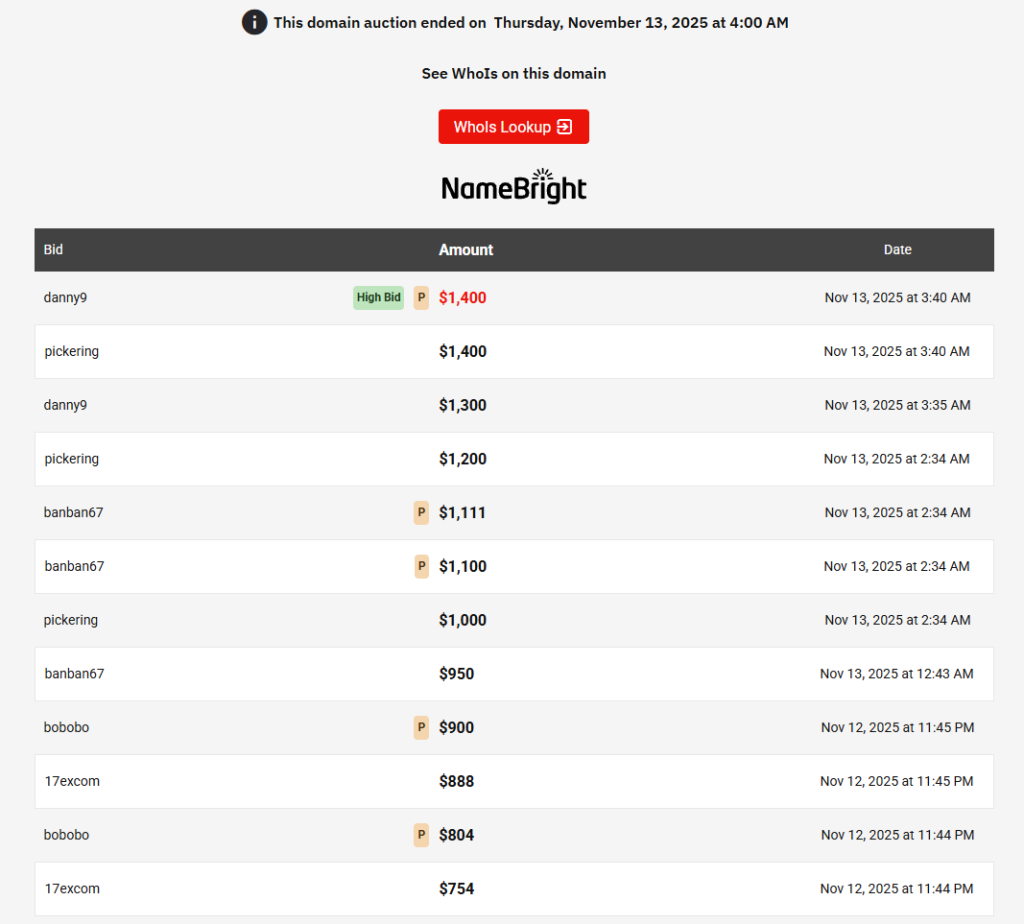
Task: Click the P badge beside $900 bid
Action: (421, 728)
